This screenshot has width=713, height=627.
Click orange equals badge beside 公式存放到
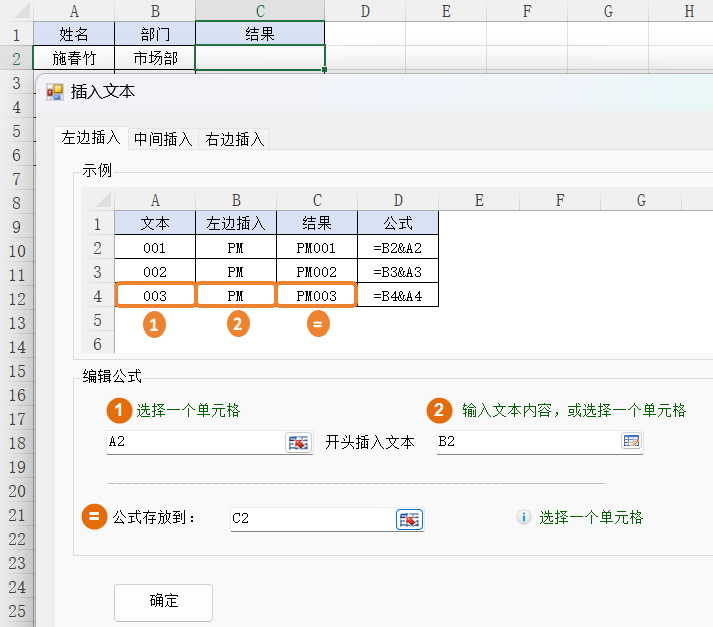coord(94,517)
